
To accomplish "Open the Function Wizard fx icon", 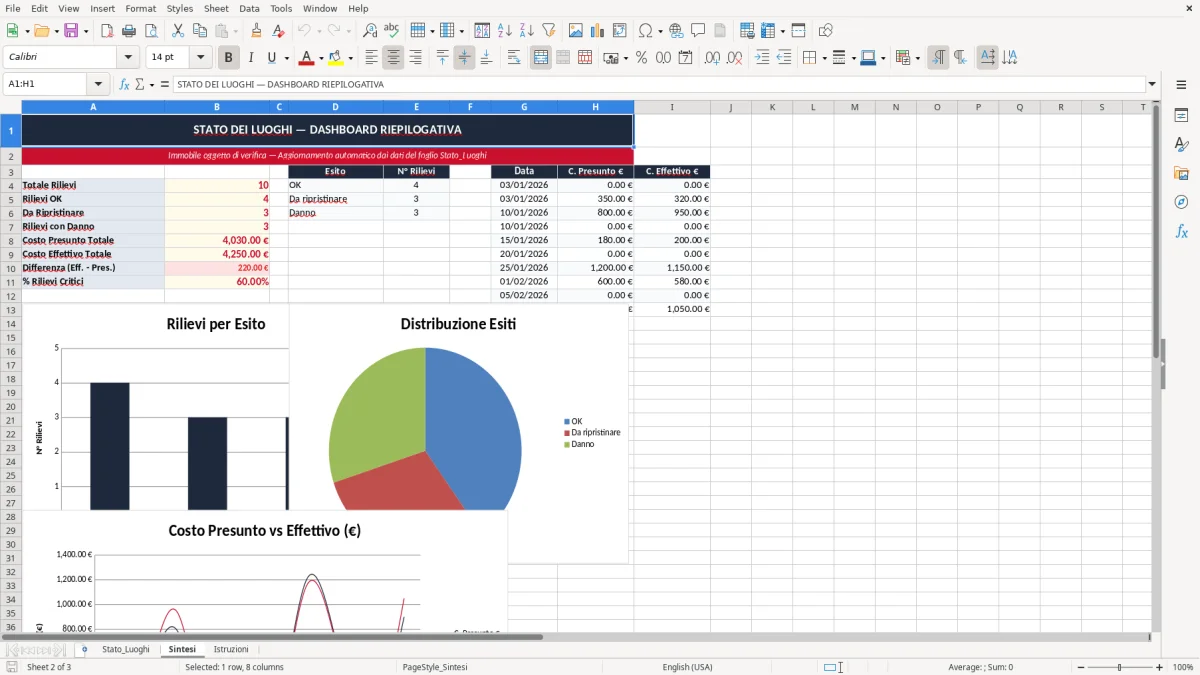I will coord(124,84).
